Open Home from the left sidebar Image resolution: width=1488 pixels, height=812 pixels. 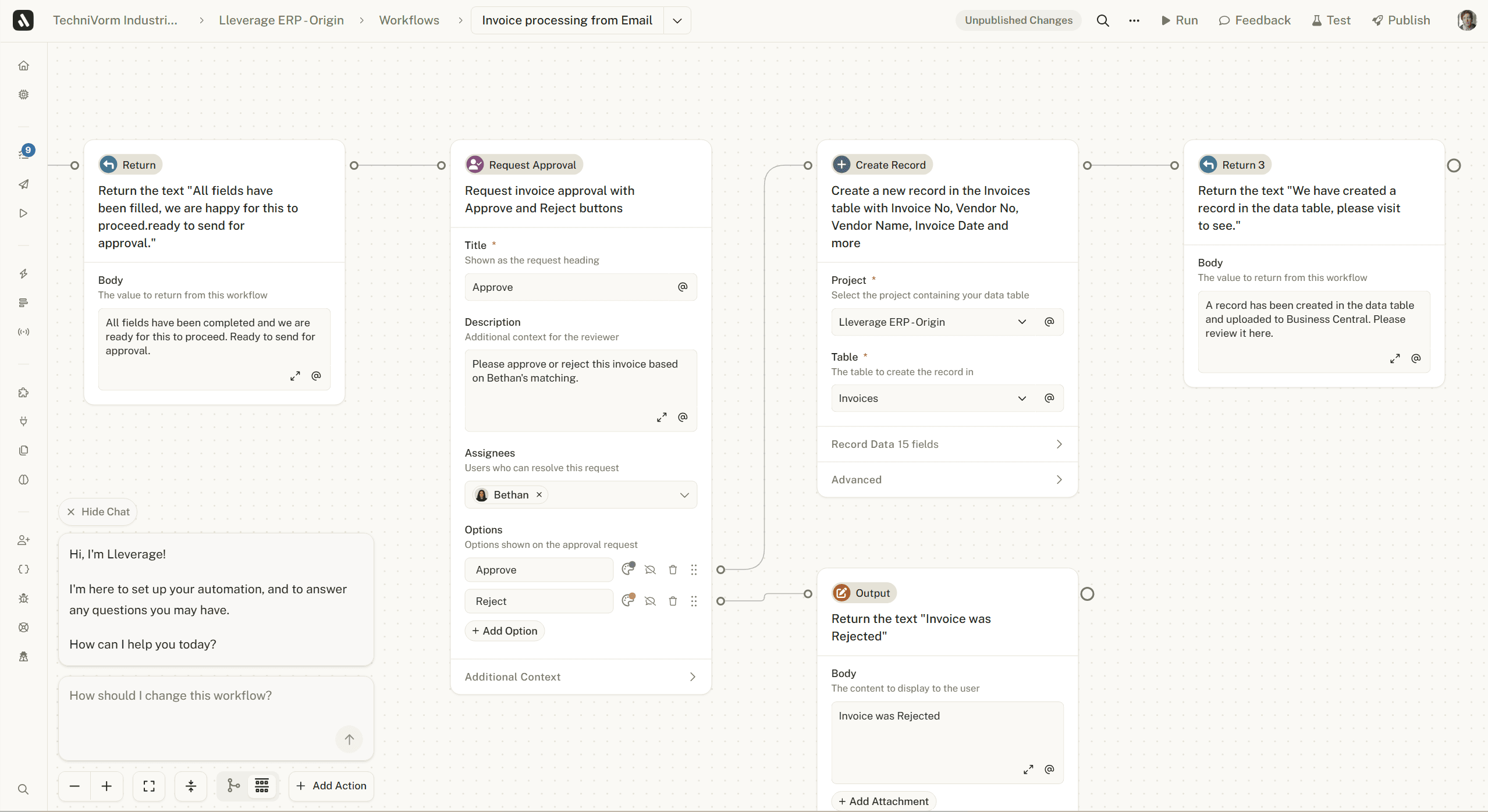[23, 65]
